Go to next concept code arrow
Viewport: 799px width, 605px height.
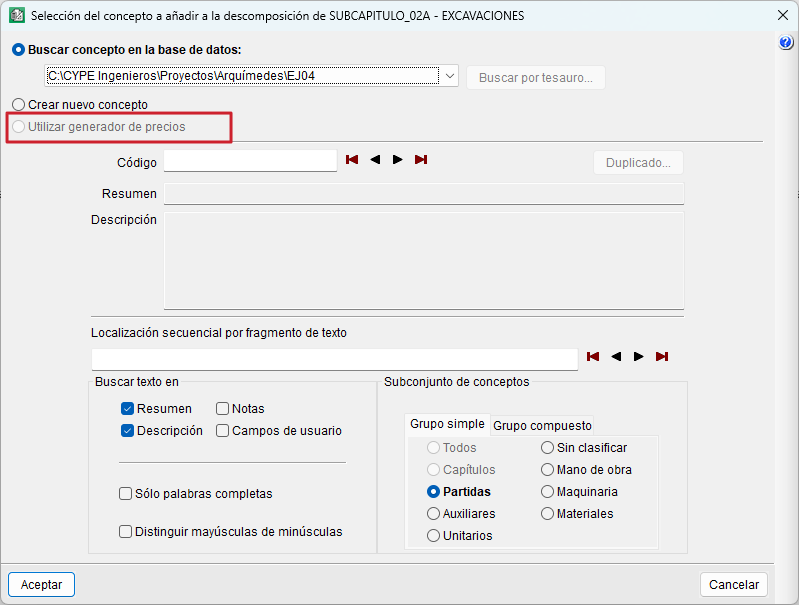click(x=397, y=160)
